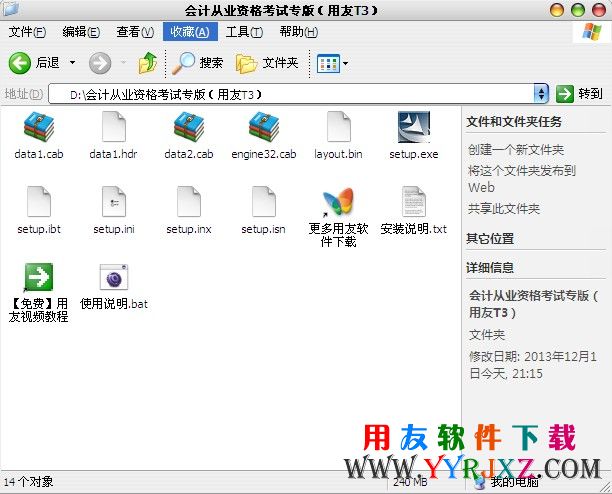Open the 文件(F) menu
Screen dimensions: 612x494
pyautogui.click(x=27, y=32)
